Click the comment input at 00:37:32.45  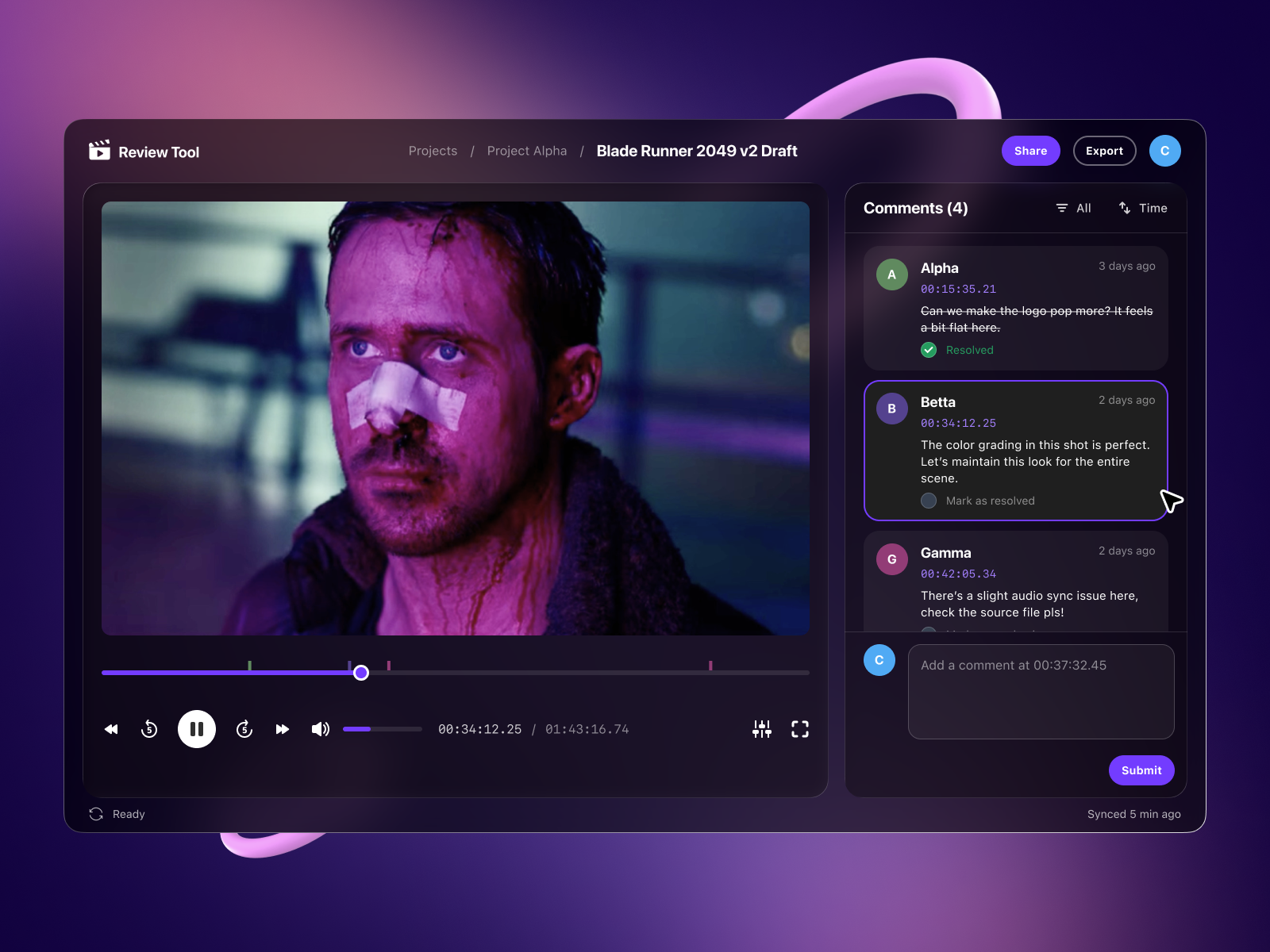point(1040,690)
